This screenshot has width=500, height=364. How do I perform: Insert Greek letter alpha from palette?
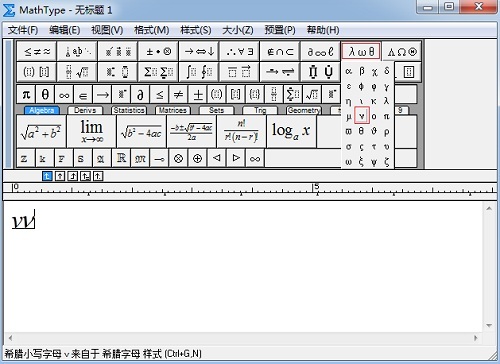coord(349,71)
